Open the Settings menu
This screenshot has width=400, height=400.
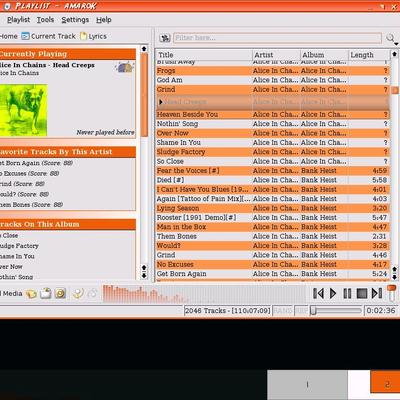tap(75, 20)
